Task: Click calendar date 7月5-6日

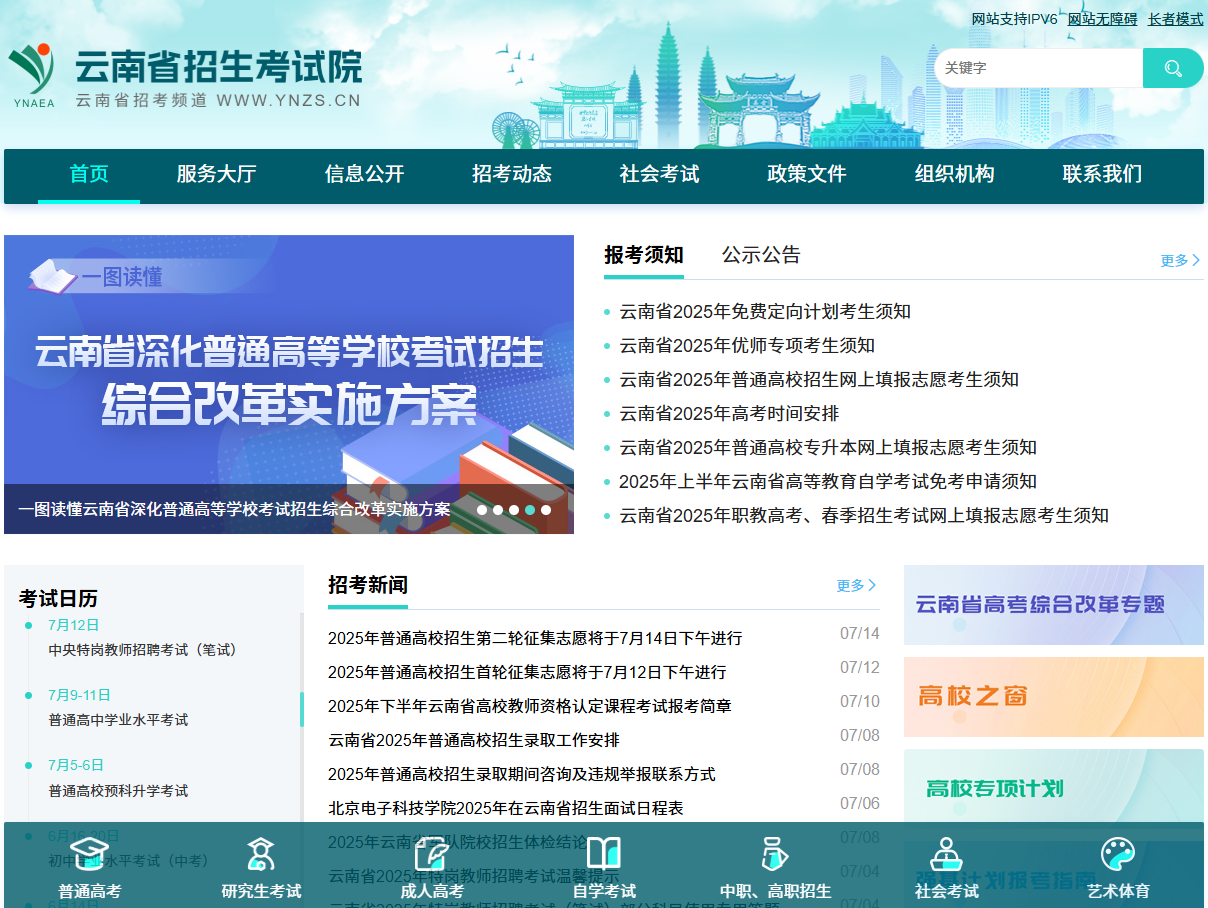Action: click(x=76, y=765)
